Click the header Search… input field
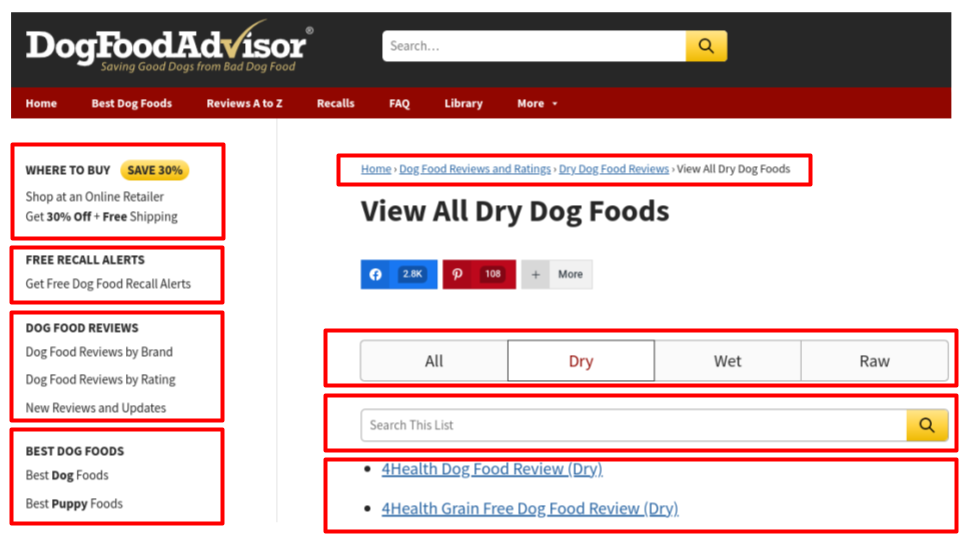This screenshot has width=960, height=540. 534,46
